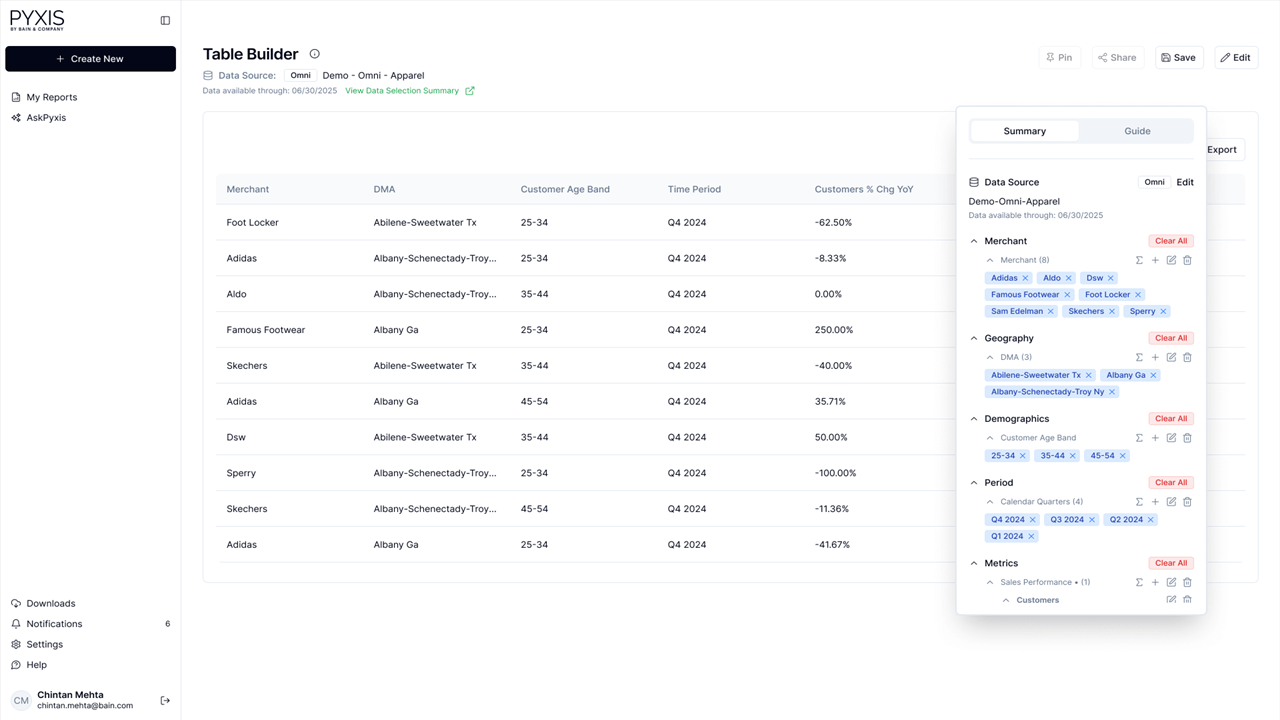Image resolution: width=1280 pixels, height=720 pixels.
Task: Click Edit next to Data Source Omni
Action: [1185, 182]
